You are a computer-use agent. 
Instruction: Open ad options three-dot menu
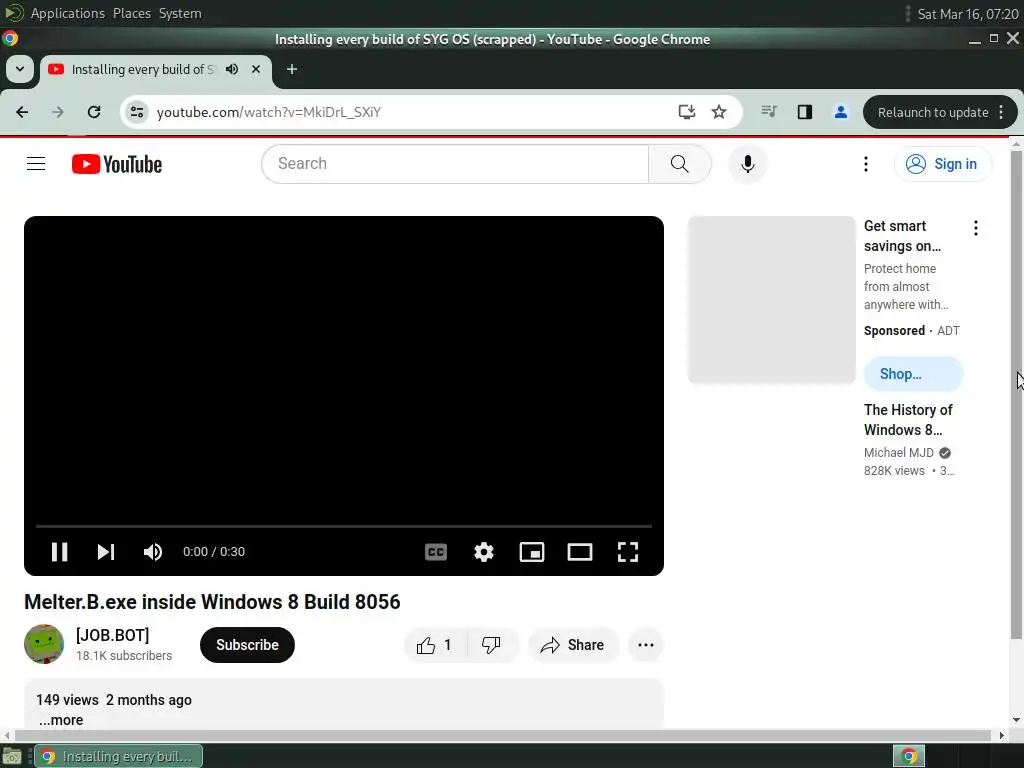click(976, 228)
